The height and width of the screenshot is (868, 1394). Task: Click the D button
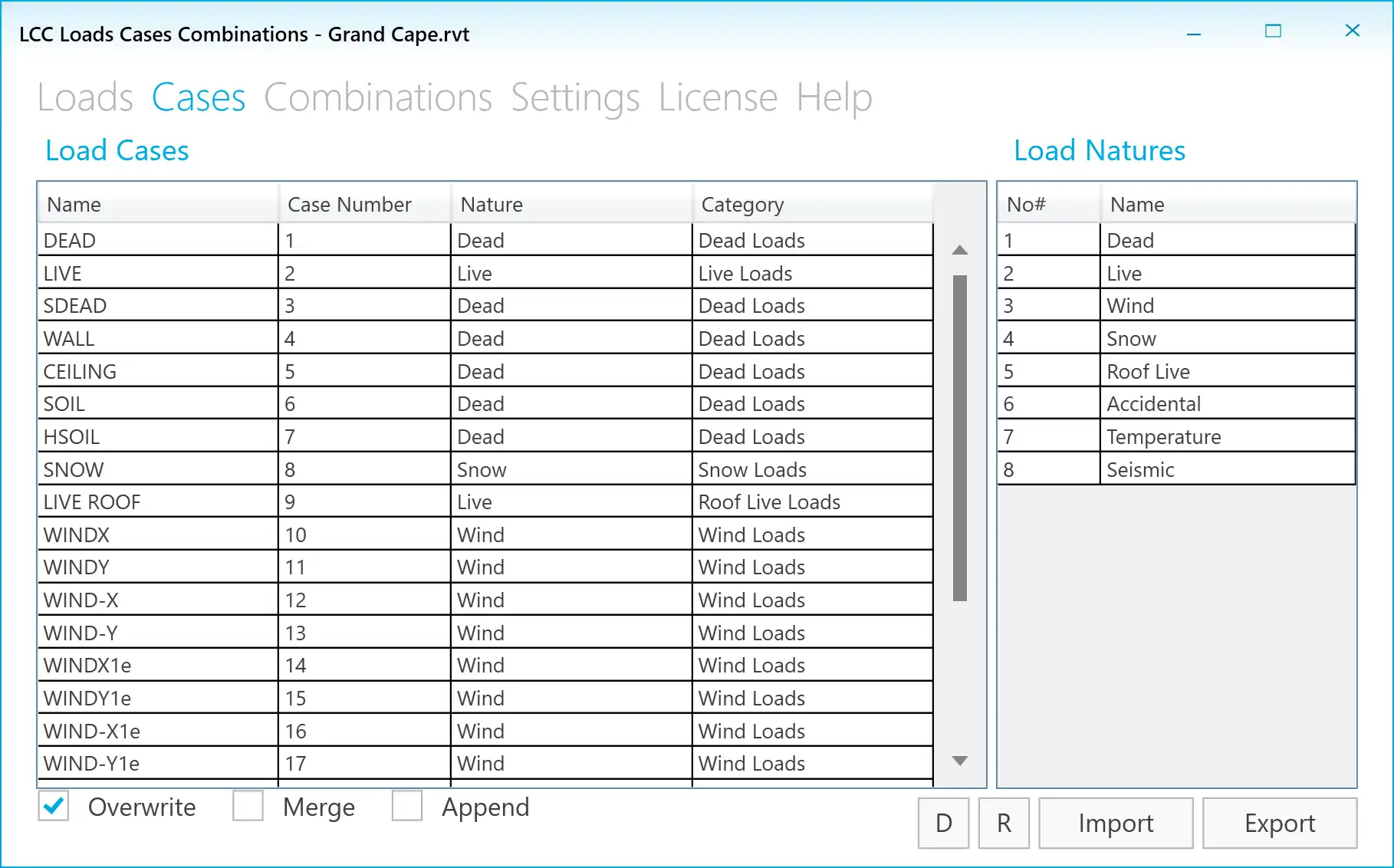point(944,823)
